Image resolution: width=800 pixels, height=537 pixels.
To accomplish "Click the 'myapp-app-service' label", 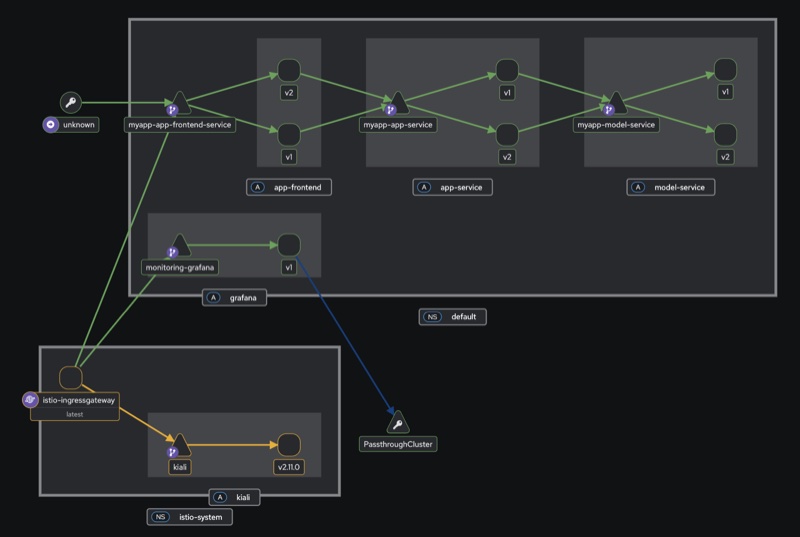I will click(x=398, y=125).
